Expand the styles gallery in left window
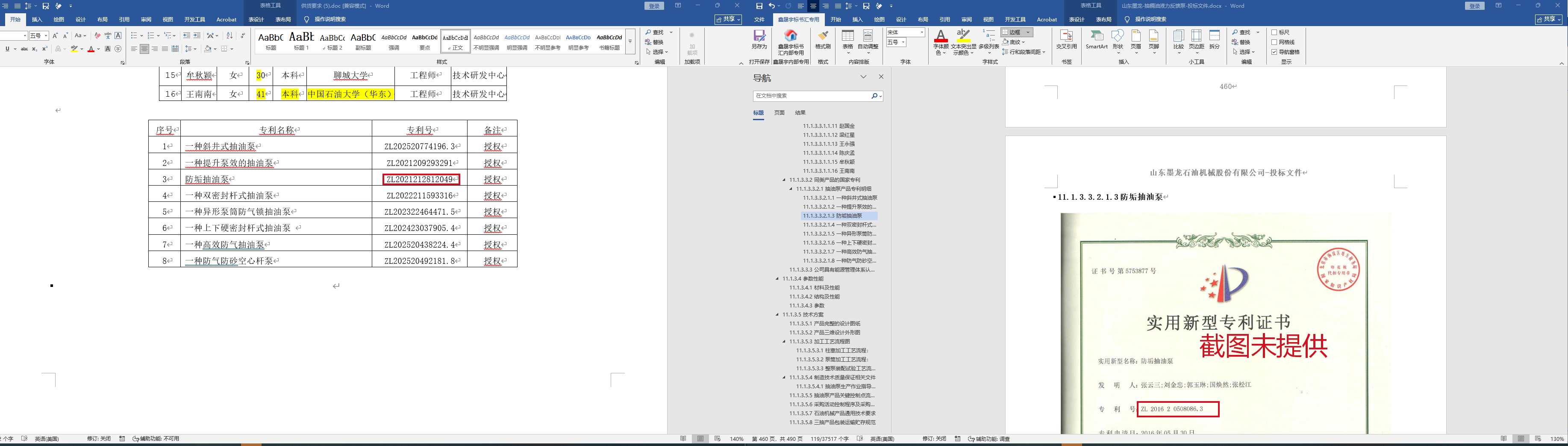This screenshot has height=446, width=1568. click(630, 41)
